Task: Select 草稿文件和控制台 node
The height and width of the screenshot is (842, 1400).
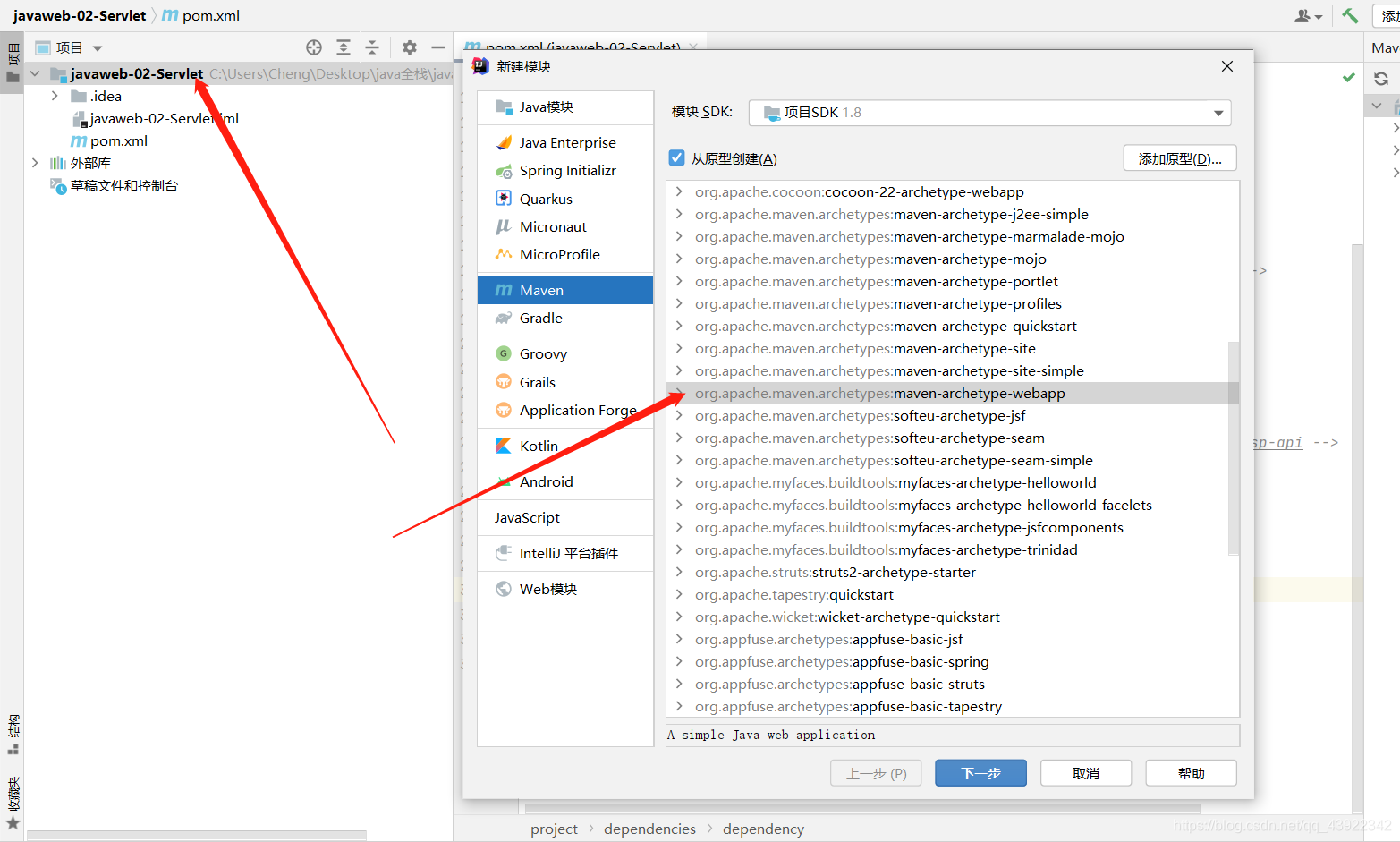Action: pyautogui.click(x=115, y=185)
